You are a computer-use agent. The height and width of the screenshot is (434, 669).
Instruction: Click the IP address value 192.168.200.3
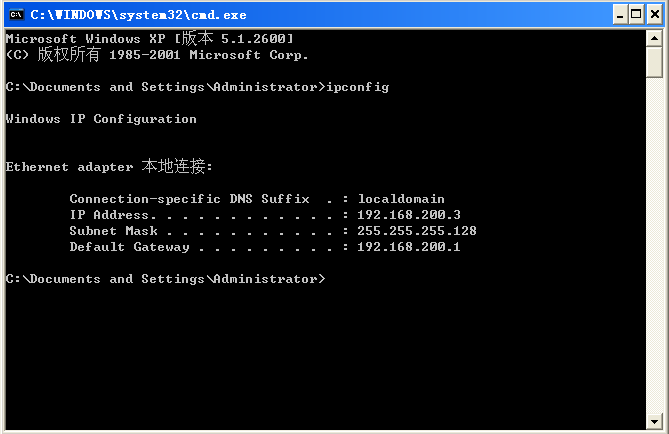coord(409,215)
